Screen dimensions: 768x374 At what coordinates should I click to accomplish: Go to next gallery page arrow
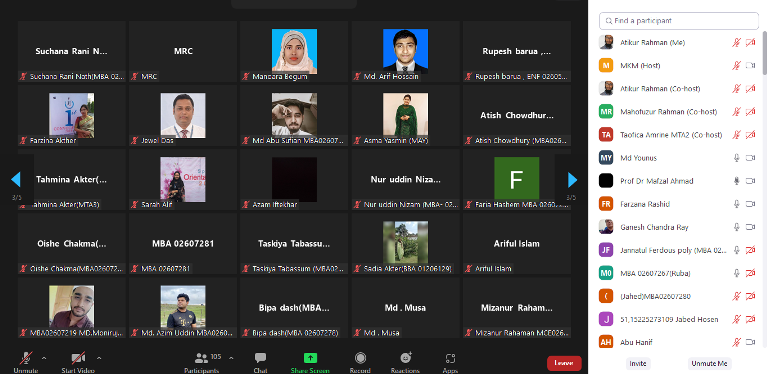(572, 180)
